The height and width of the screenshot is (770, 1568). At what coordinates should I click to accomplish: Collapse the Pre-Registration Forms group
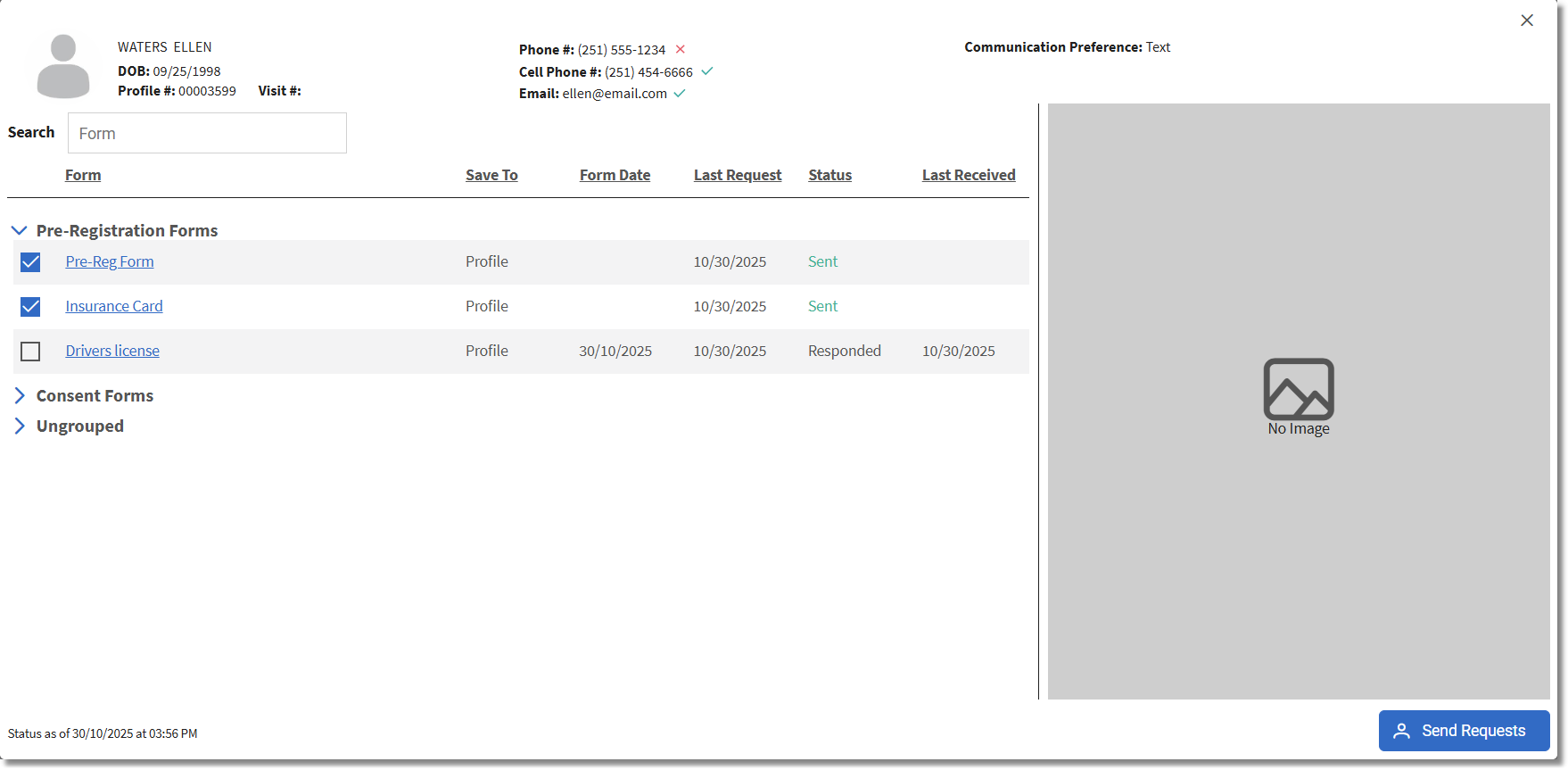point(19,230)
